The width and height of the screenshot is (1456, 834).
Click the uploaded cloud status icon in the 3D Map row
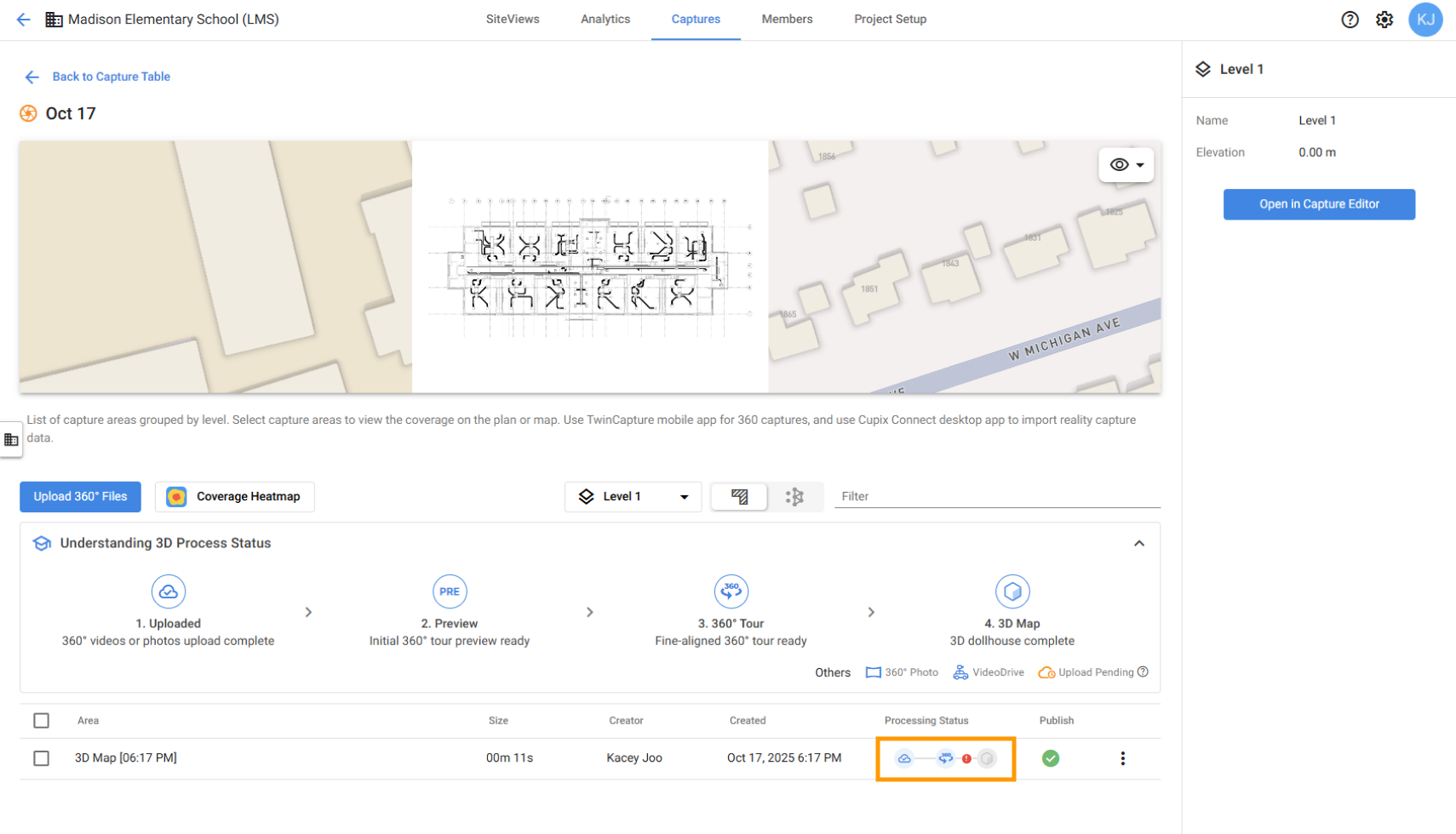(904, 758)
